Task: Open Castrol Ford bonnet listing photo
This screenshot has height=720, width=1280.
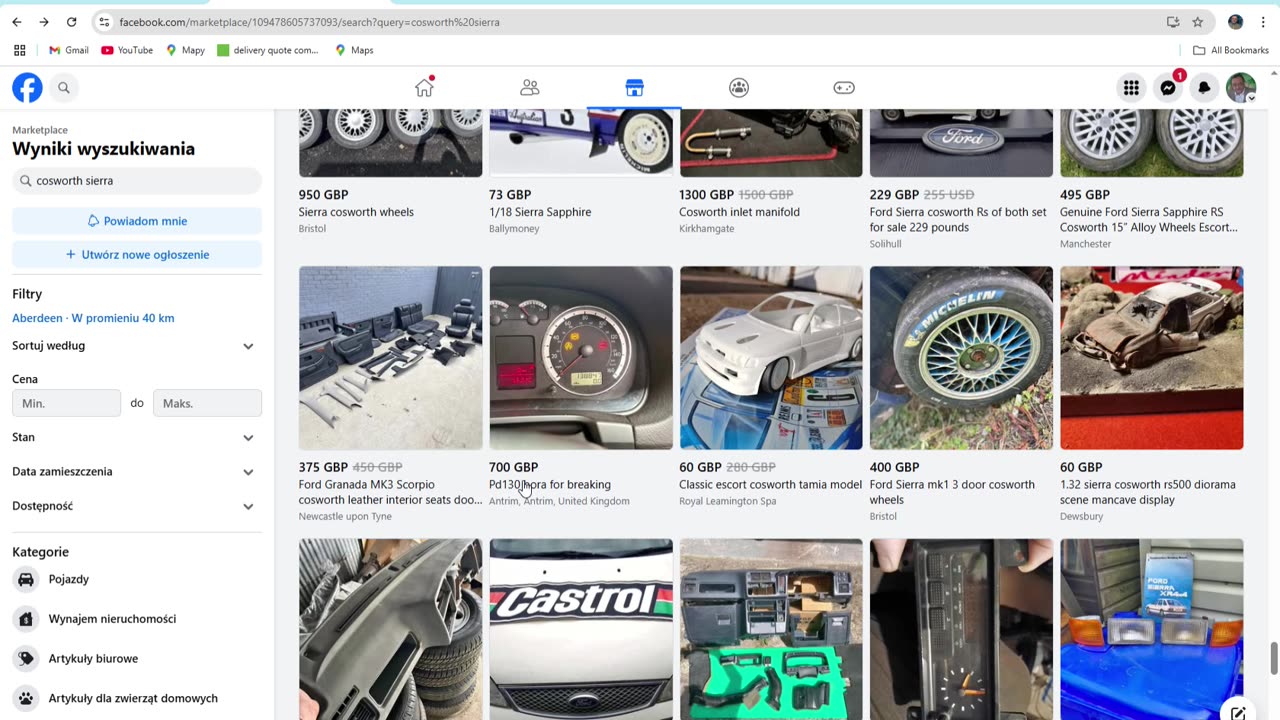Action: (581, 629)
